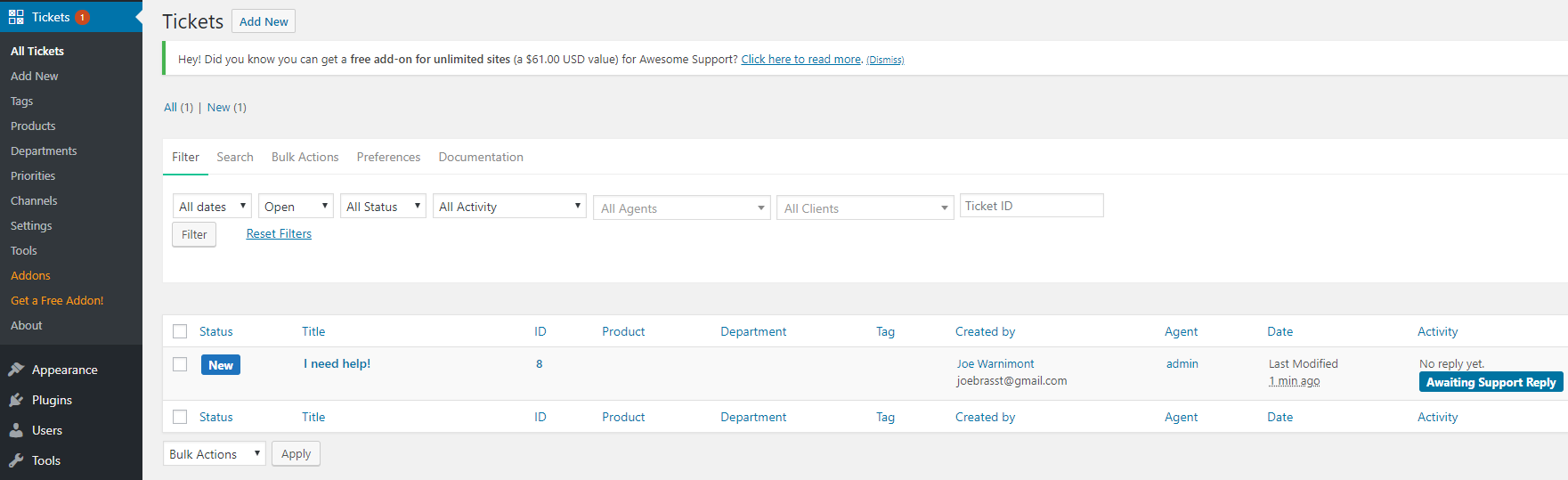1568x480 pixels.
Task: Open the All dates dropdown
Action: pos(212,207)
